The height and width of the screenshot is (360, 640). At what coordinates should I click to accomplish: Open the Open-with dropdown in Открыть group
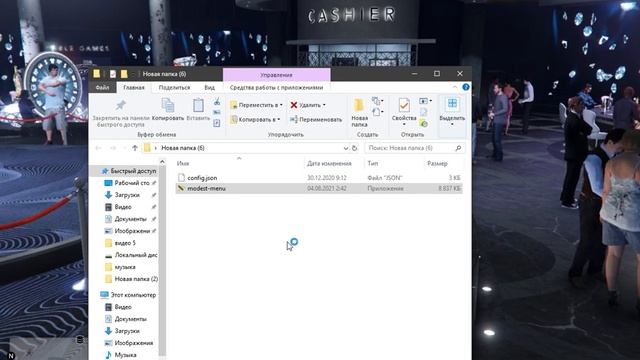click(x=425, y=101)
